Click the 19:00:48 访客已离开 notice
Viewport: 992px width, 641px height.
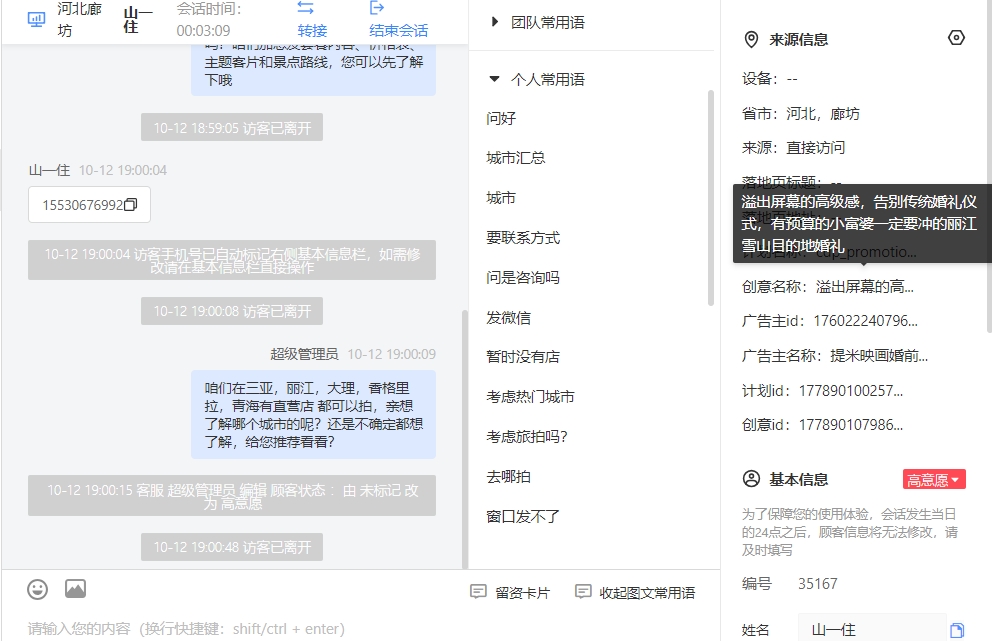(232, 547)
